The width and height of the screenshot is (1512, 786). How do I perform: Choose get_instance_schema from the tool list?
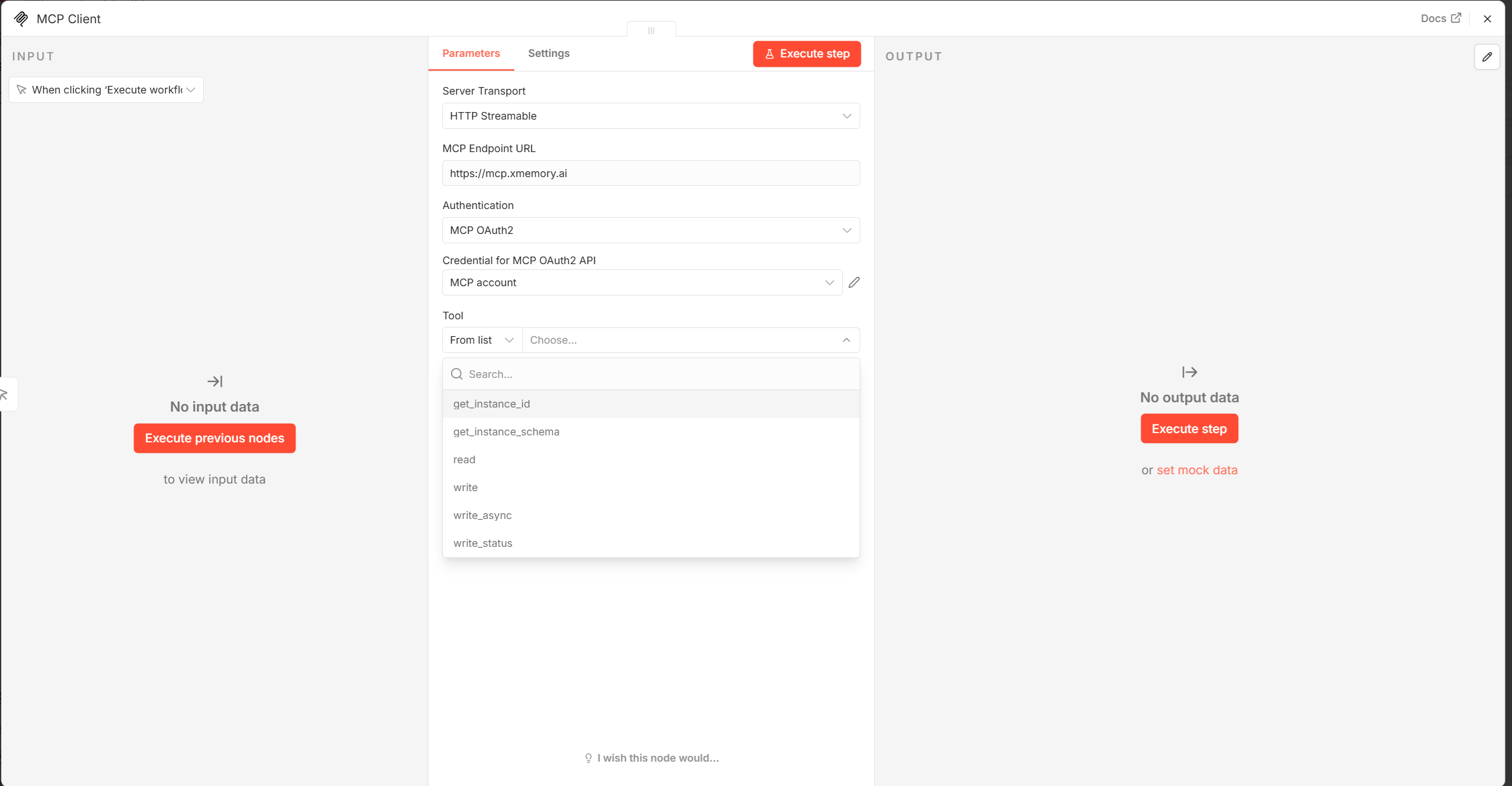coord(506,431)
